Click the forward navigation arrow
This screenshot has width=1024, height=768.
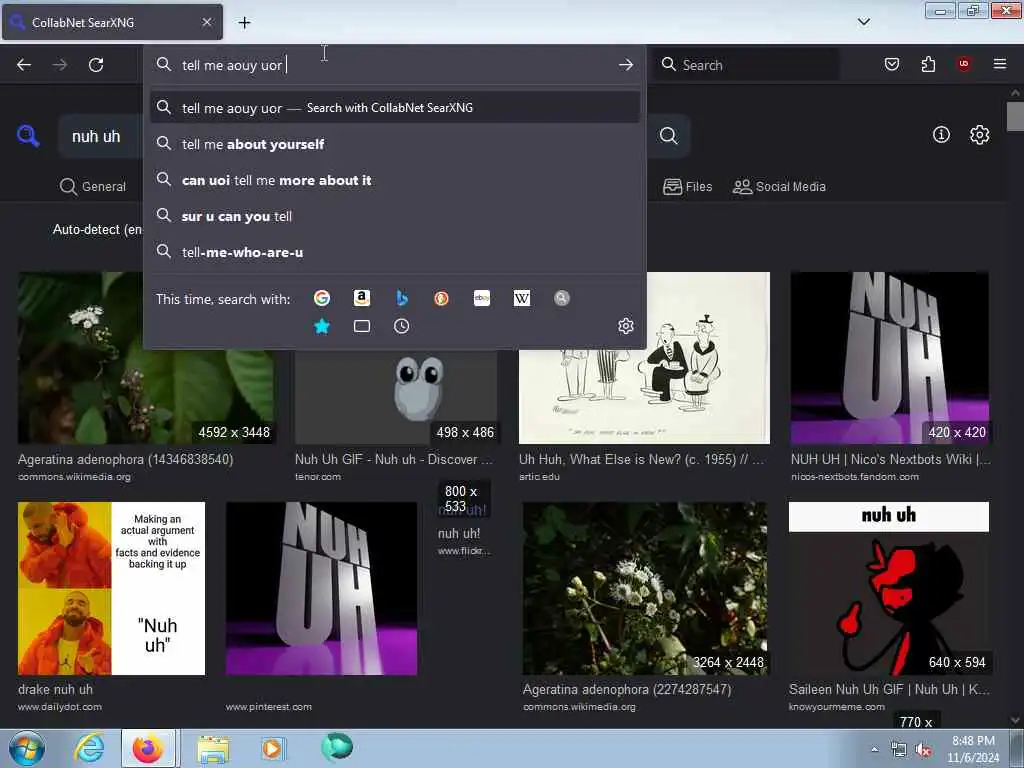pos(59,65)
